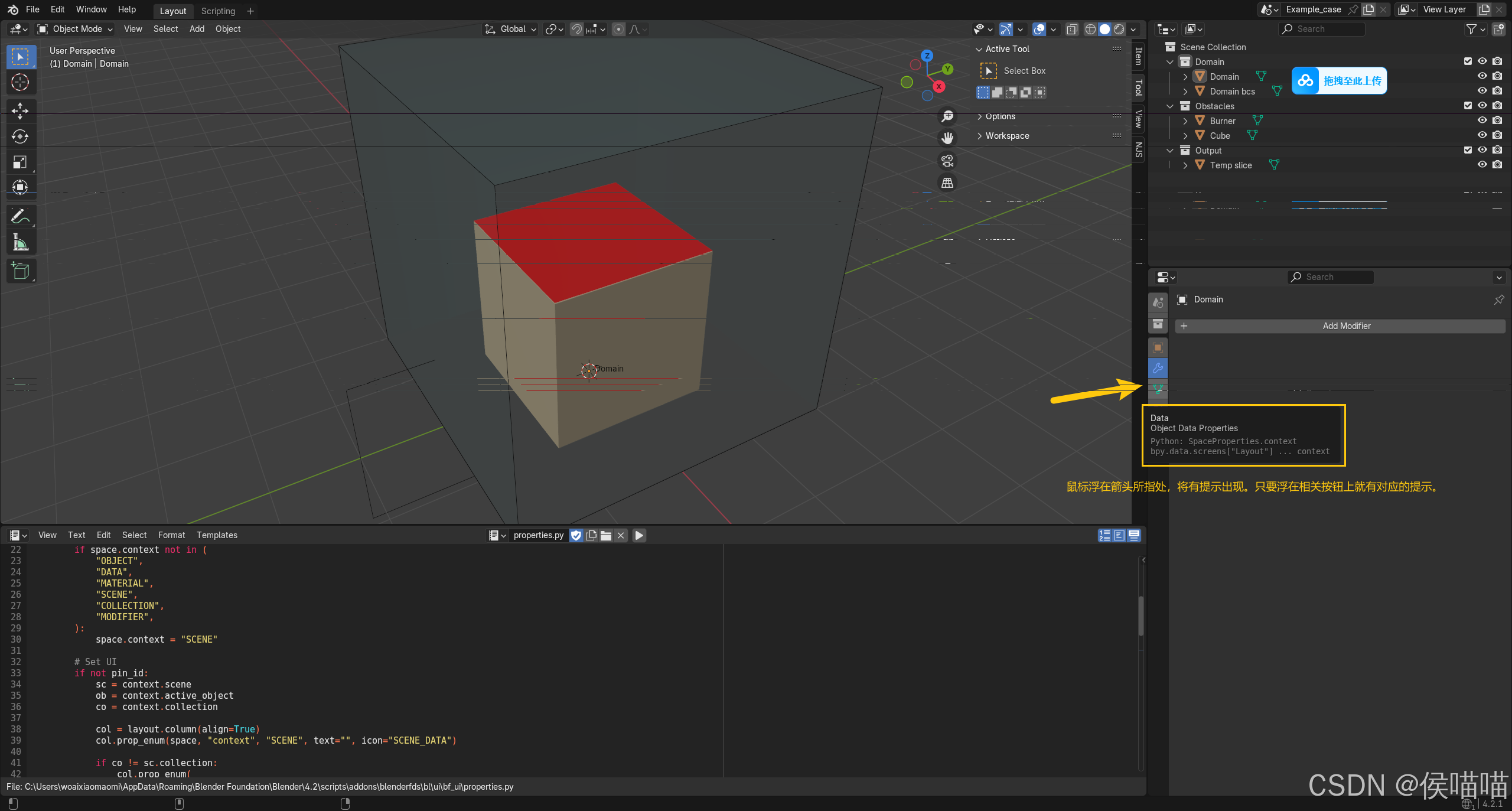Viewport: 1512px width, 811px height.
Task: Click Add Modifier button
Action: tap(1345, 325)
